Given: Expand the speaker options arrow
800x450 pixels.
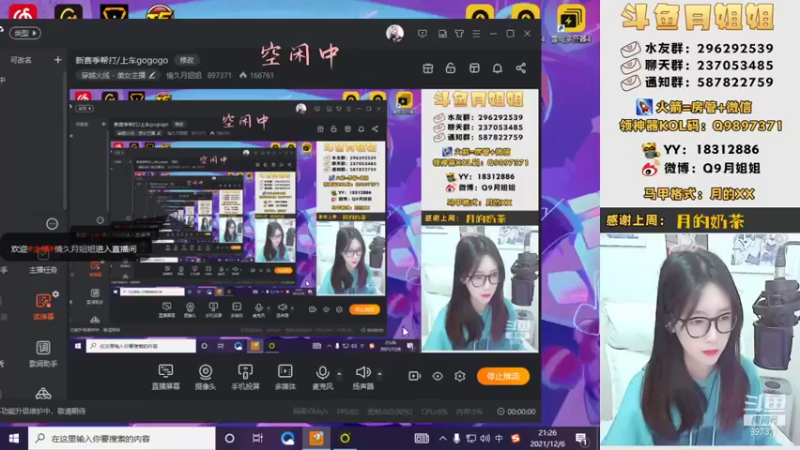Looking at the screenshot, I should point(380,374).
